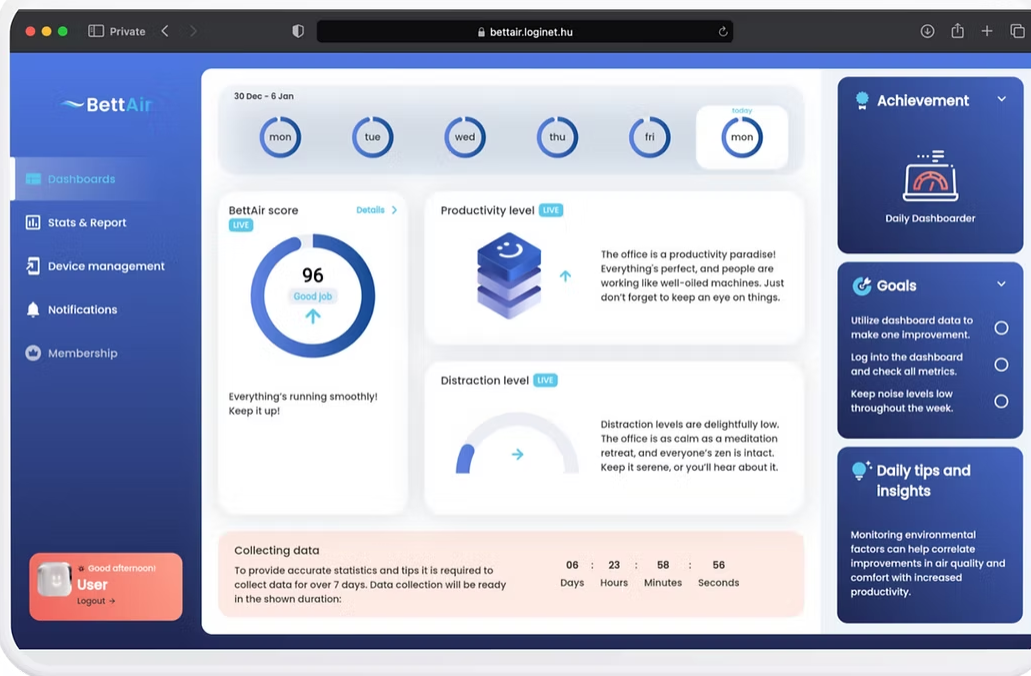Open Notifications menu item

[82, 309]
